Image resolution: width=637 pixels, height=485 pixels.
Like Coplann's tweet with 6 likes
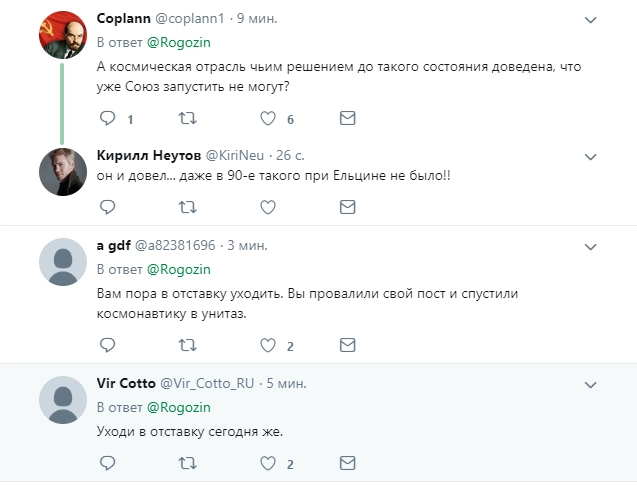click(267, 118)
